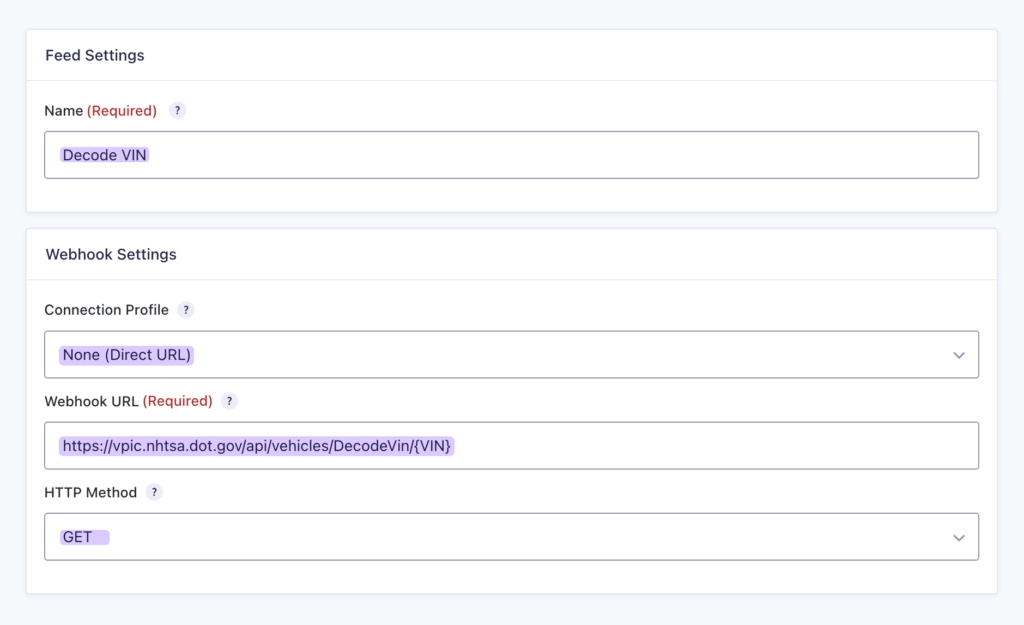Click the red Required label beside Name
This screenshot has height=625, width=1024.
122,110
